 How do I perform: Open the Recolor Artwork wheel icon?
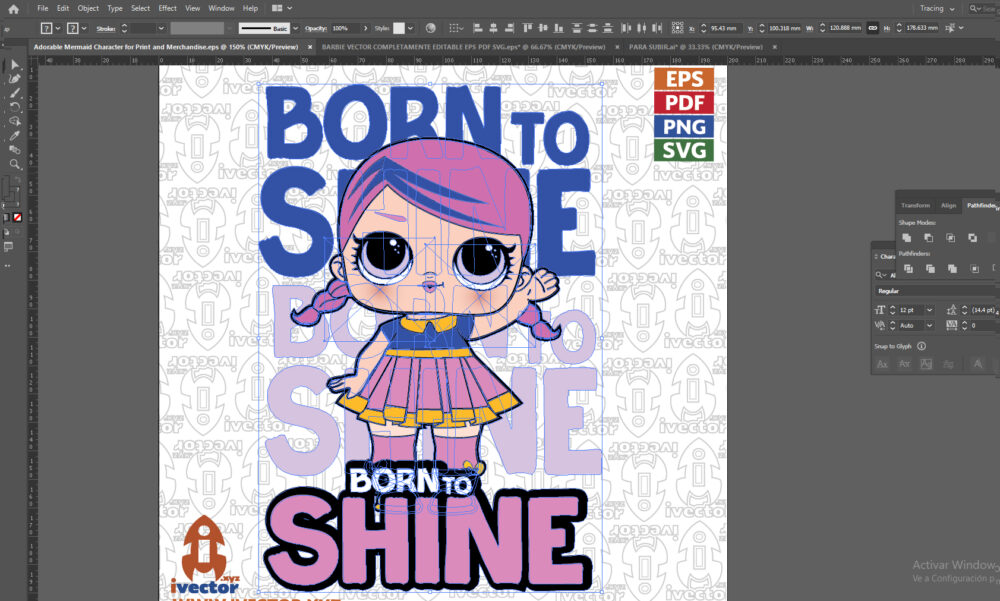click(x=430, y=28)
